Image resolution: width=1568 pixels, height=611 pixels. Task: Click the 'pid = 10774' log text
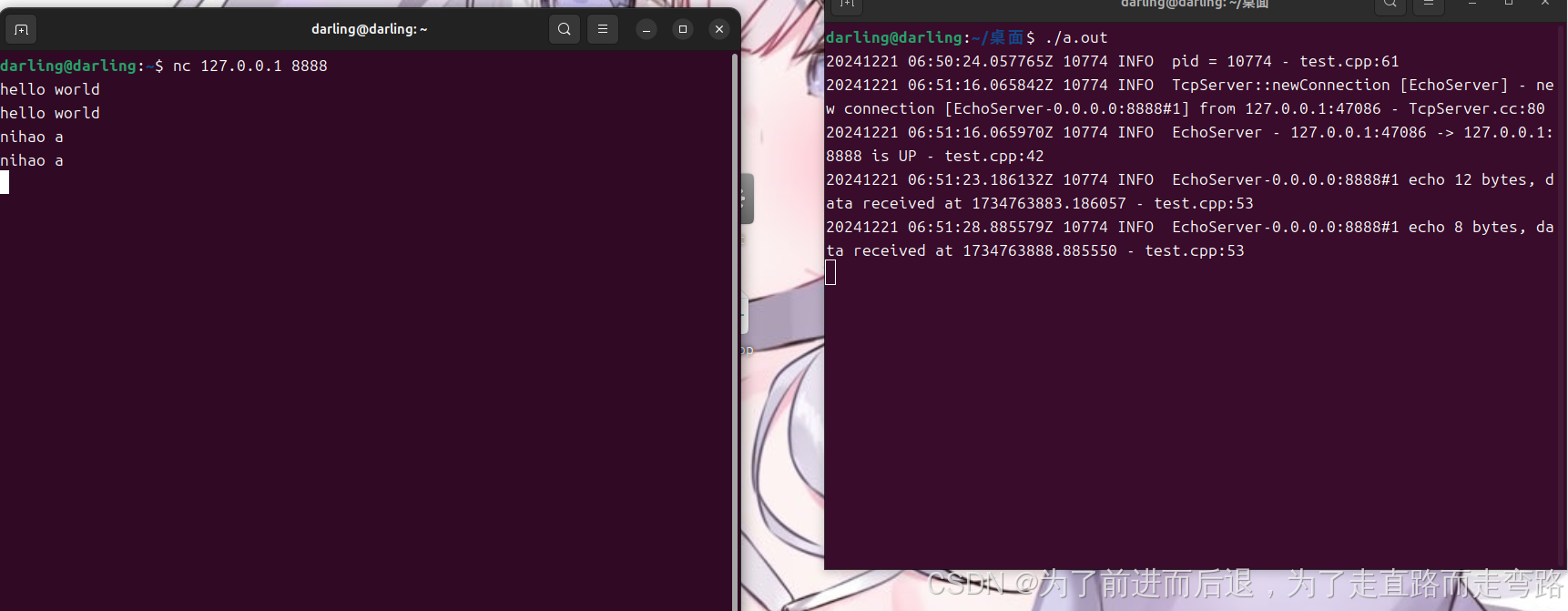1222,61
